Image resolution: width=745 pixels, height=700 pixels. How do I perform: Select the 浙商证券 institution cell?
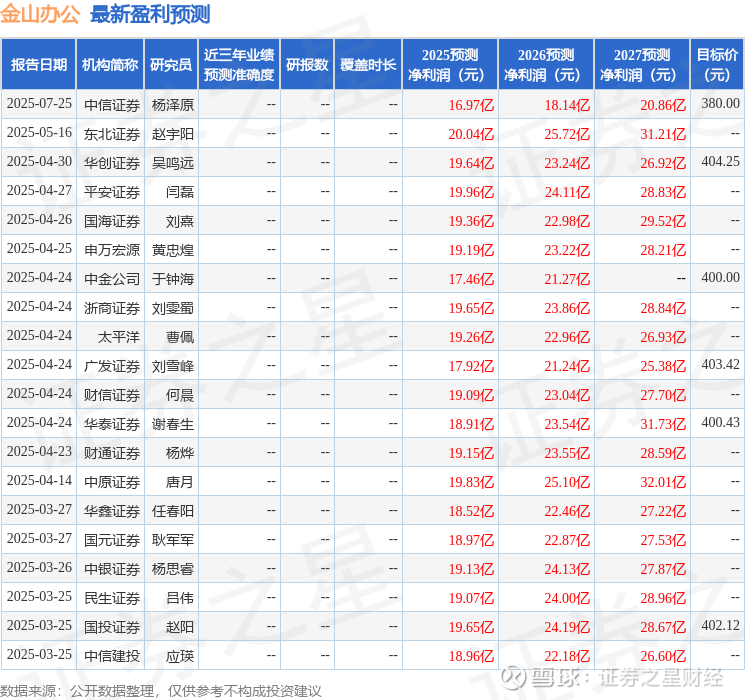112,308
